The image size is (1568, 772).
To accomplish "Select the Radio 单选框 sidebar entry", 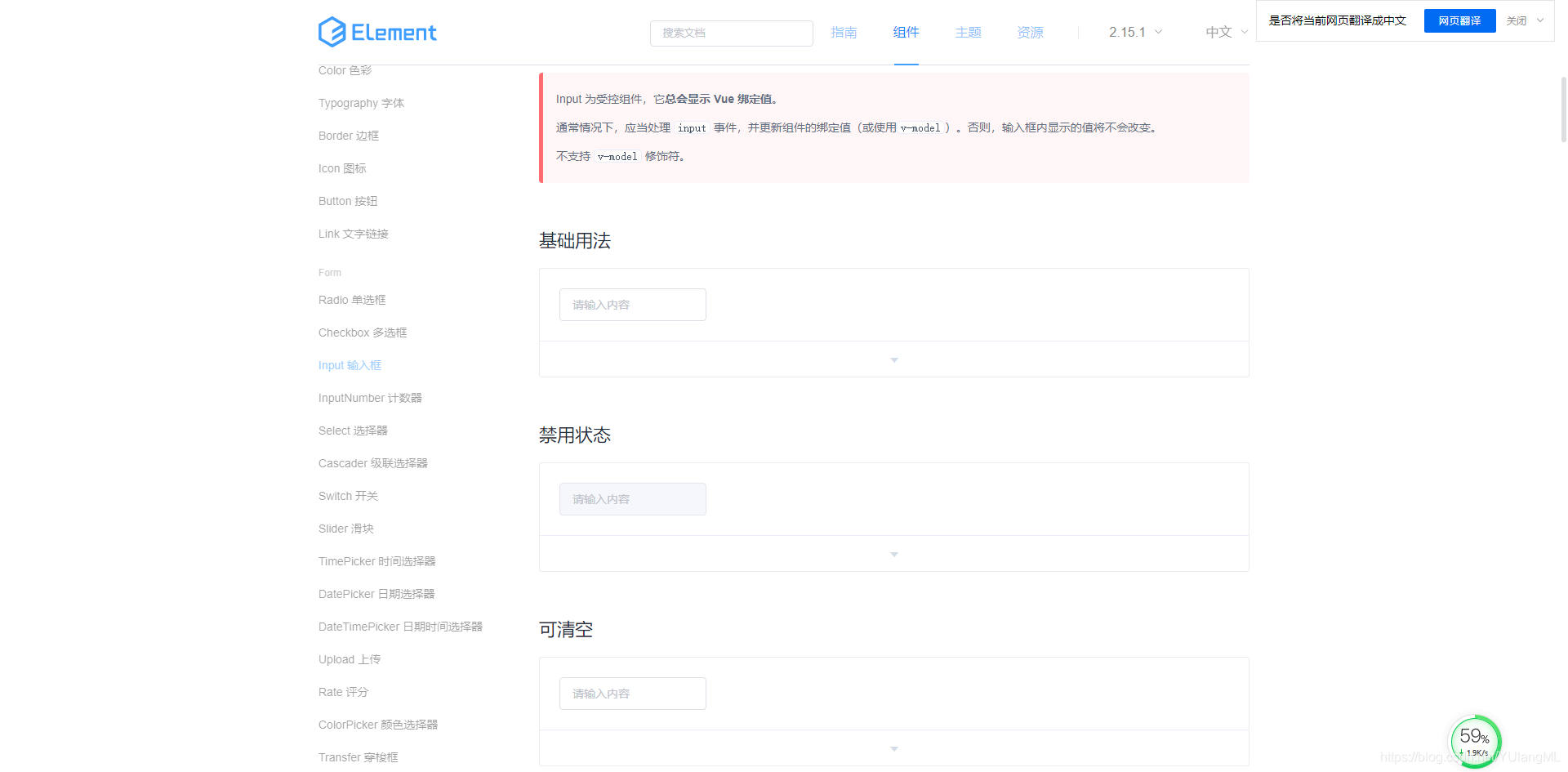I will [352, 300].
